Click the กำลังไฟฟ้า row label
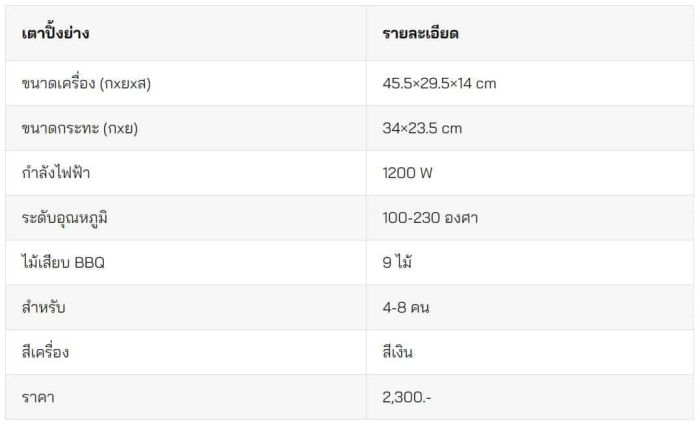Image resolution: width=700 pixels, height=425 pixels. 56,173
